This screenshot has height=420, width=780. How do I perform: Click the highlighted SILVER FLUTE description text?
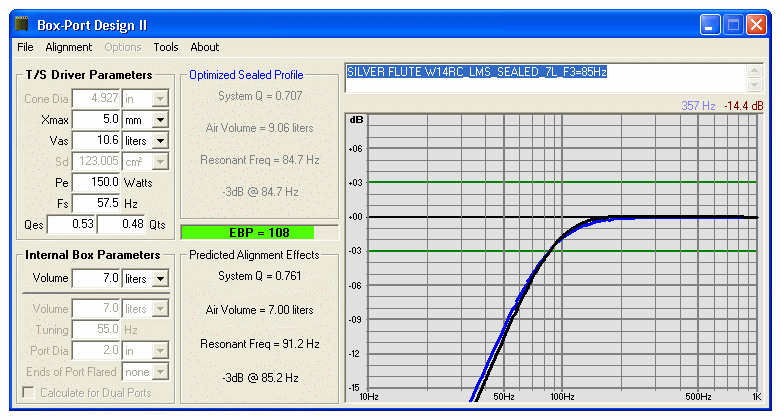coord(477,72)
